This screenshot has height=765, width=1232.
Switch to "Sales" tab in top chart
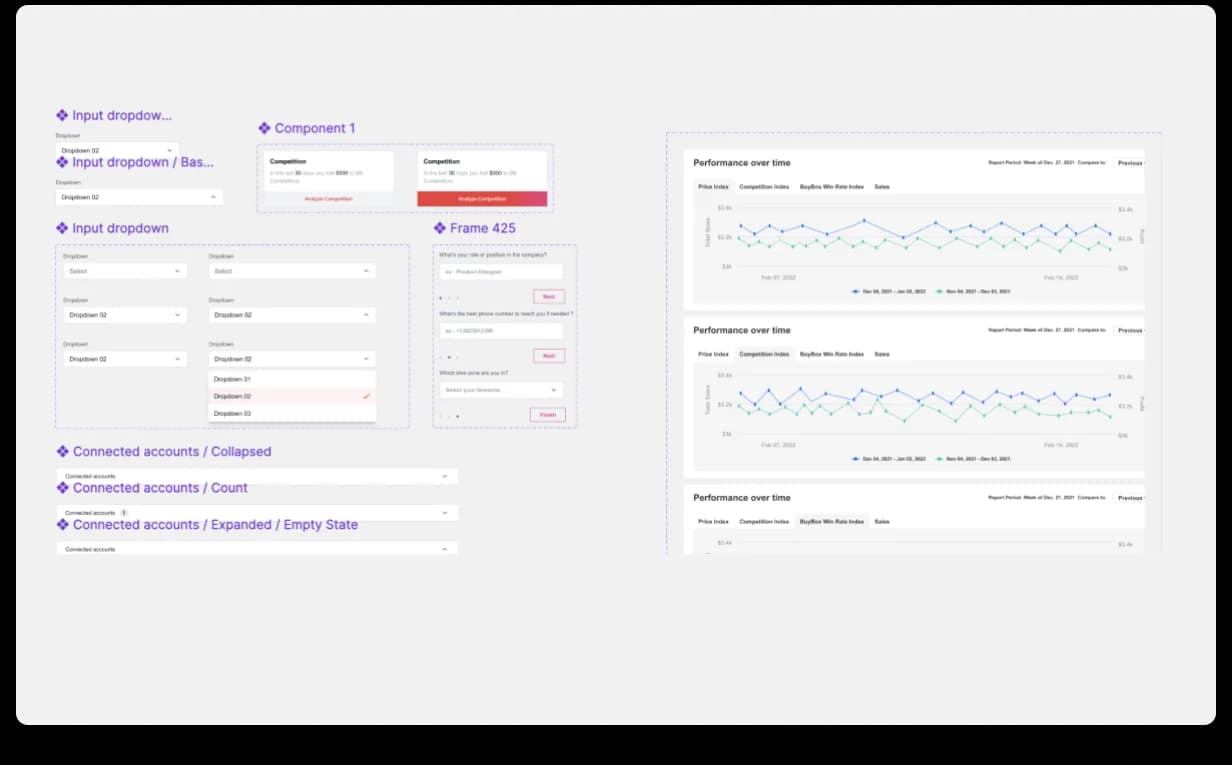(882, 187)
